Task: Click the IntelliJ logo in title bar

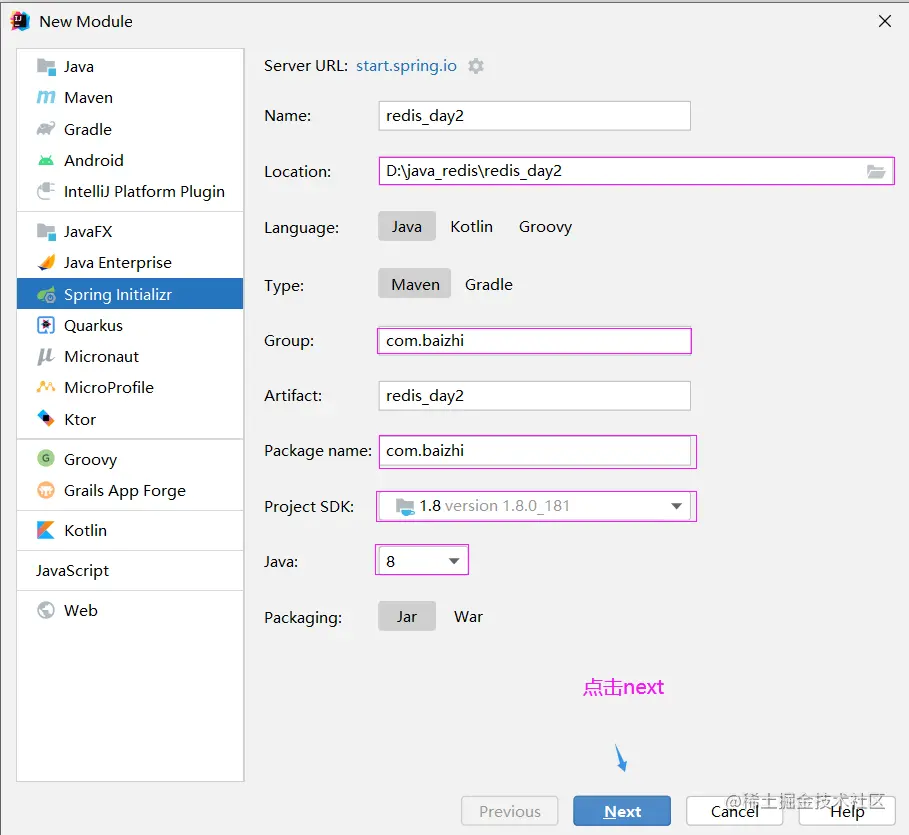Action: (x=20, y=21)
